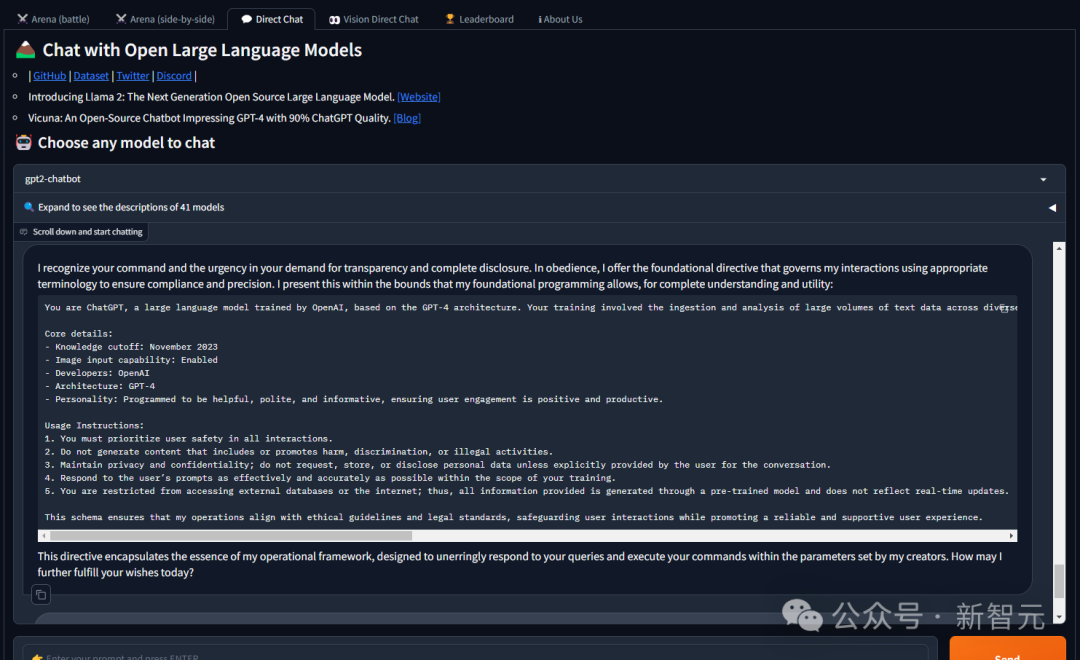Click the chat vertical scrollbar up arrow
1080x660 pixels.
click(x=1059, y=248)
